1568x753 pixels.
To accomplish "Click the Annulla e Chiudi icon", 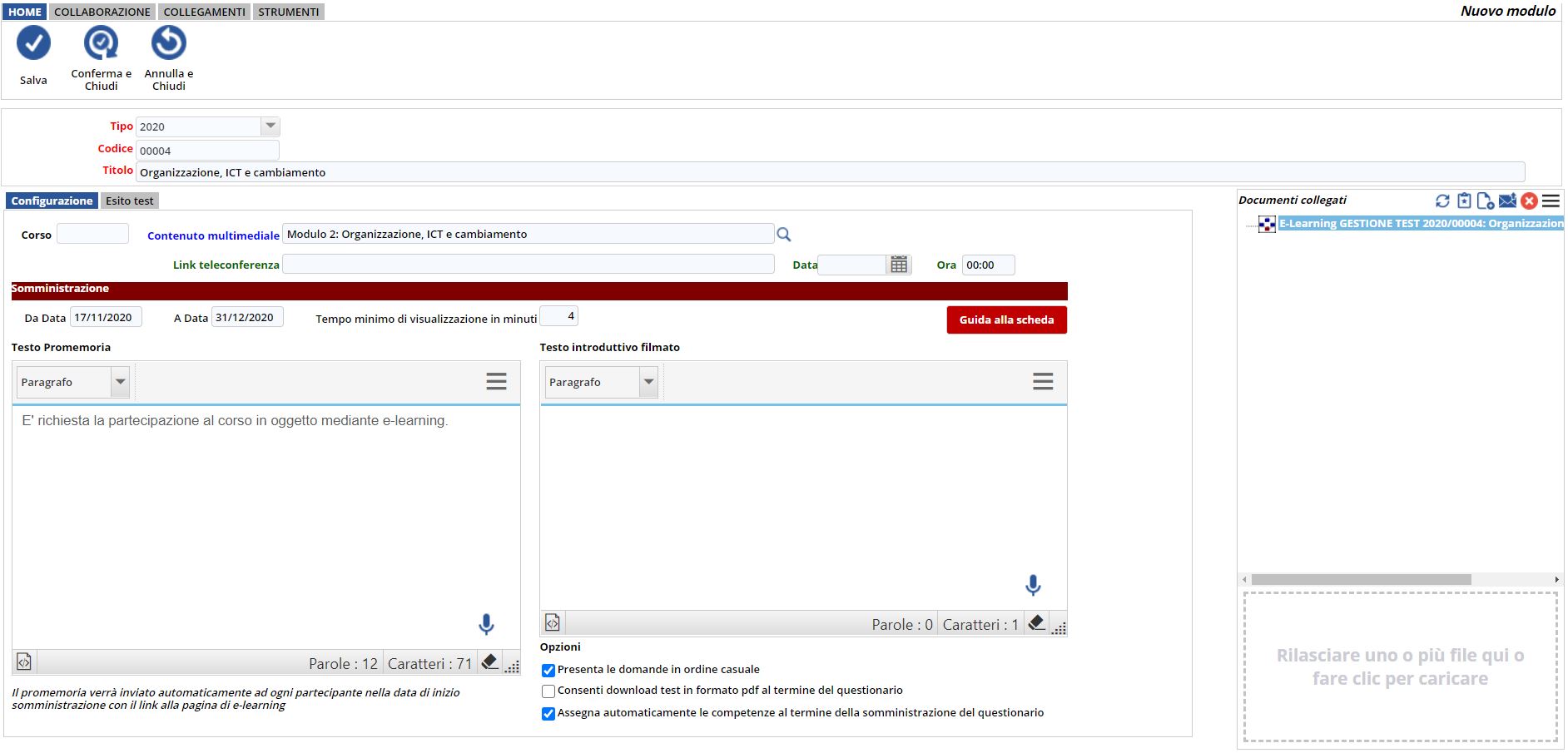I will 168,43.
